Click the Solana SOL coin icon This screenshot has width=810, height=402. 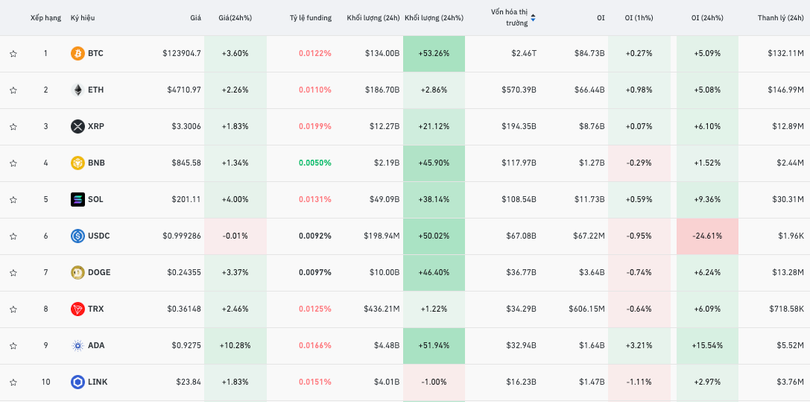point(77,199)
